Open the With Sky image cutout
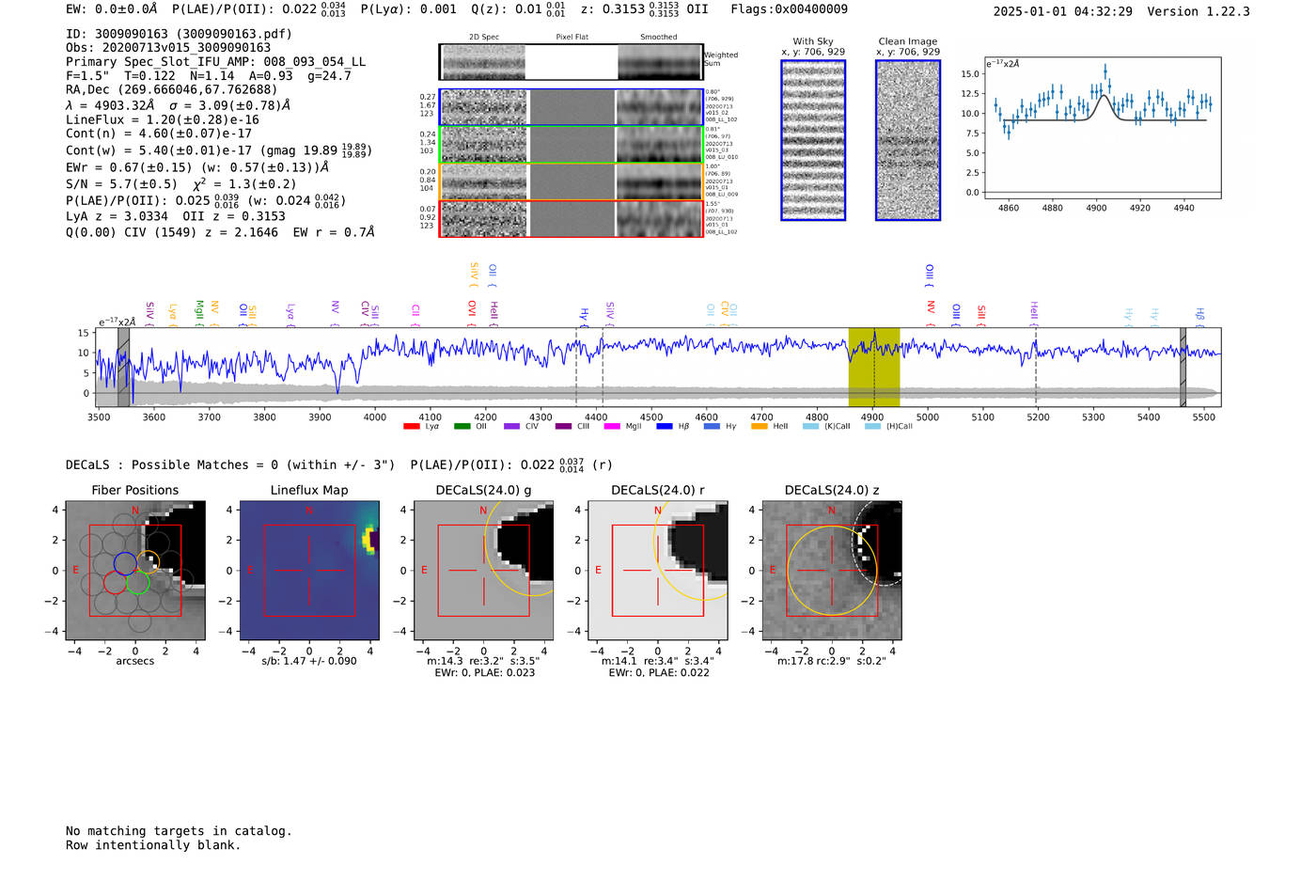This screenshot has width=1316, height=896. coord(813,140)
